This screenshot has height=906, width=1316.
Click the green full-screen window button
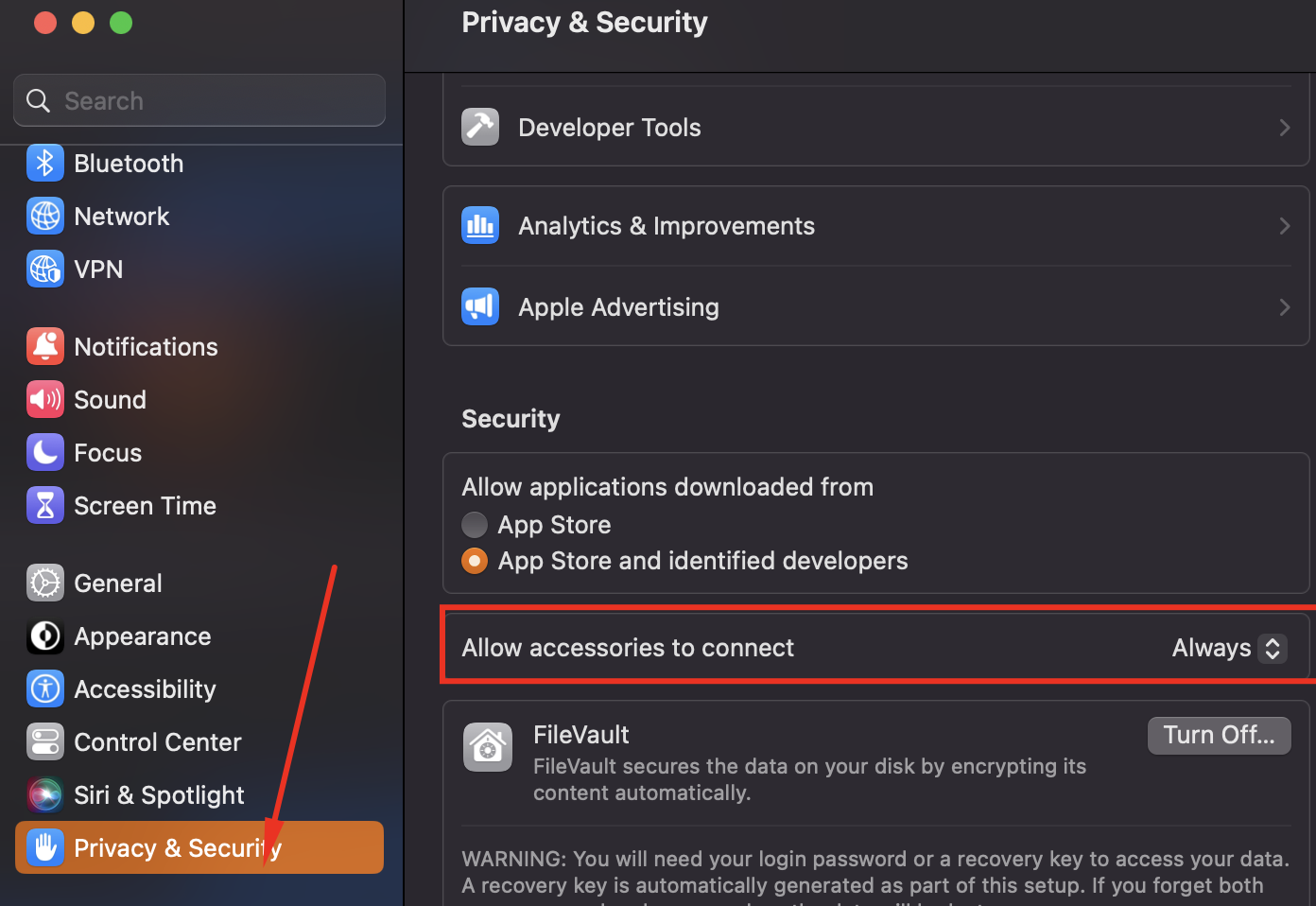coord(121,23)
